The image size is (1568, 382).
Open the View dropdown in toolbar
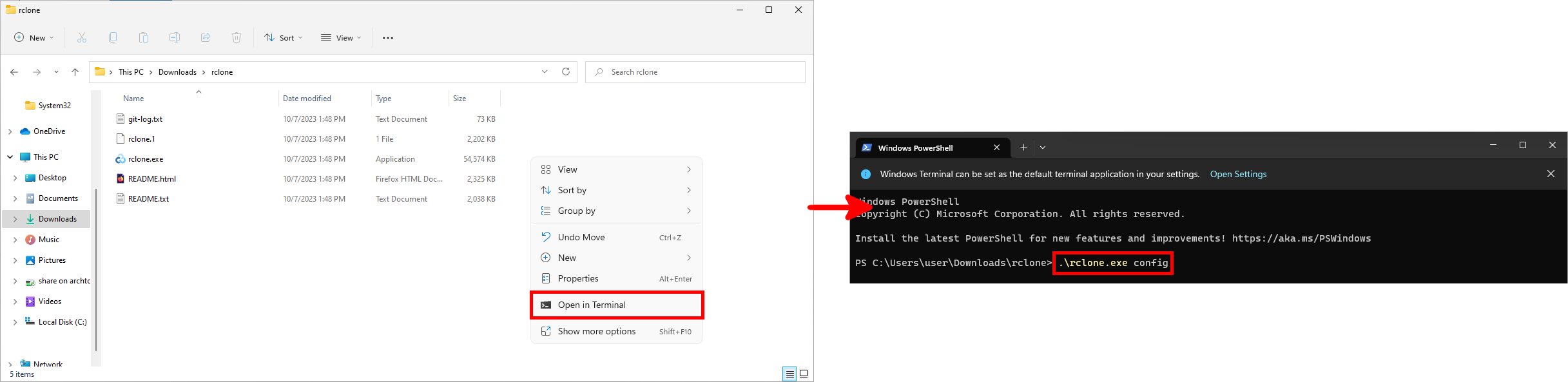tap(341, 38)
